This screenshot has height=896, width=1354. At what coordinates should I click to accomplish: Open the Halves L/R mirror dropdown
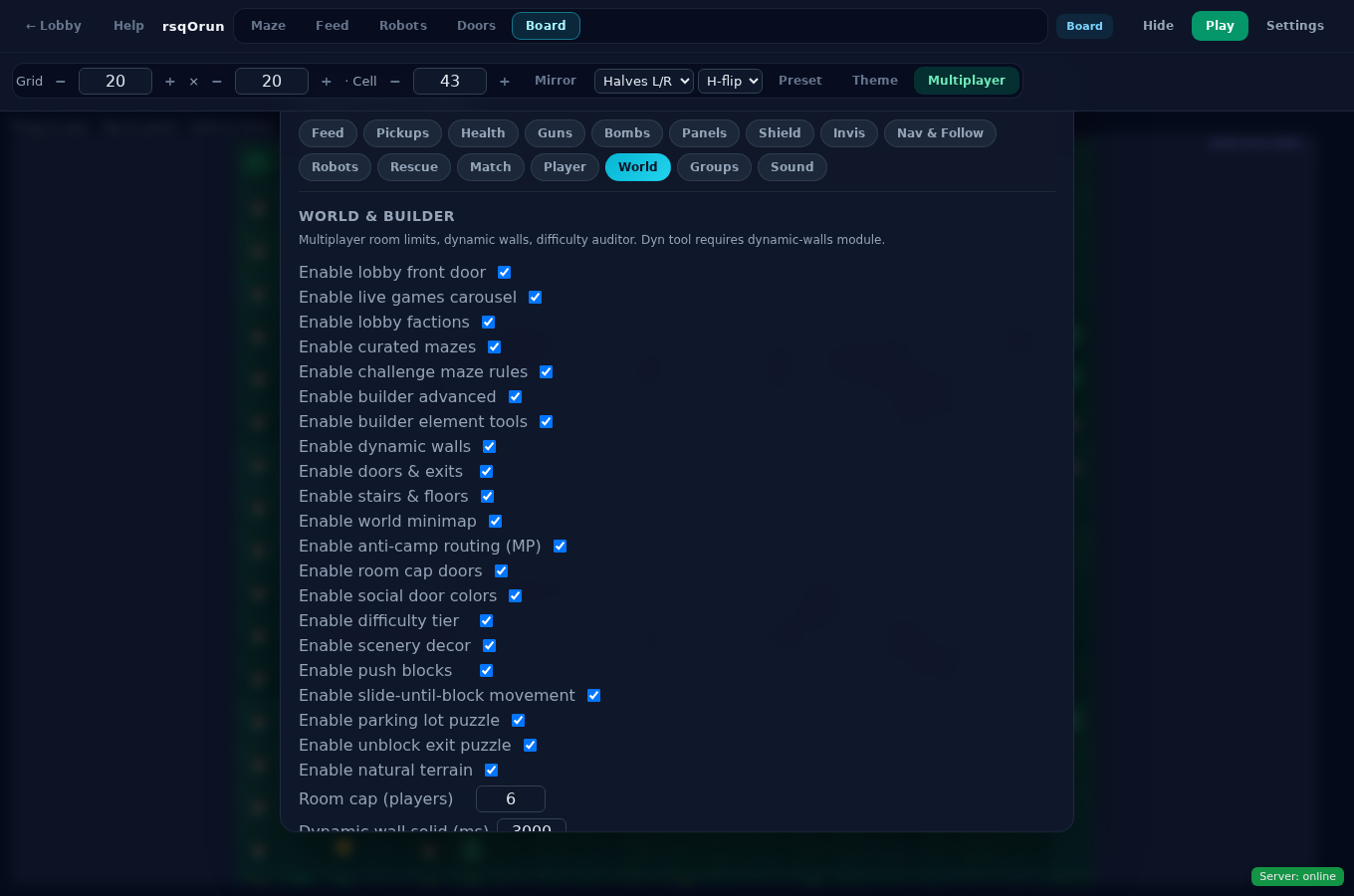pos(644,81)
